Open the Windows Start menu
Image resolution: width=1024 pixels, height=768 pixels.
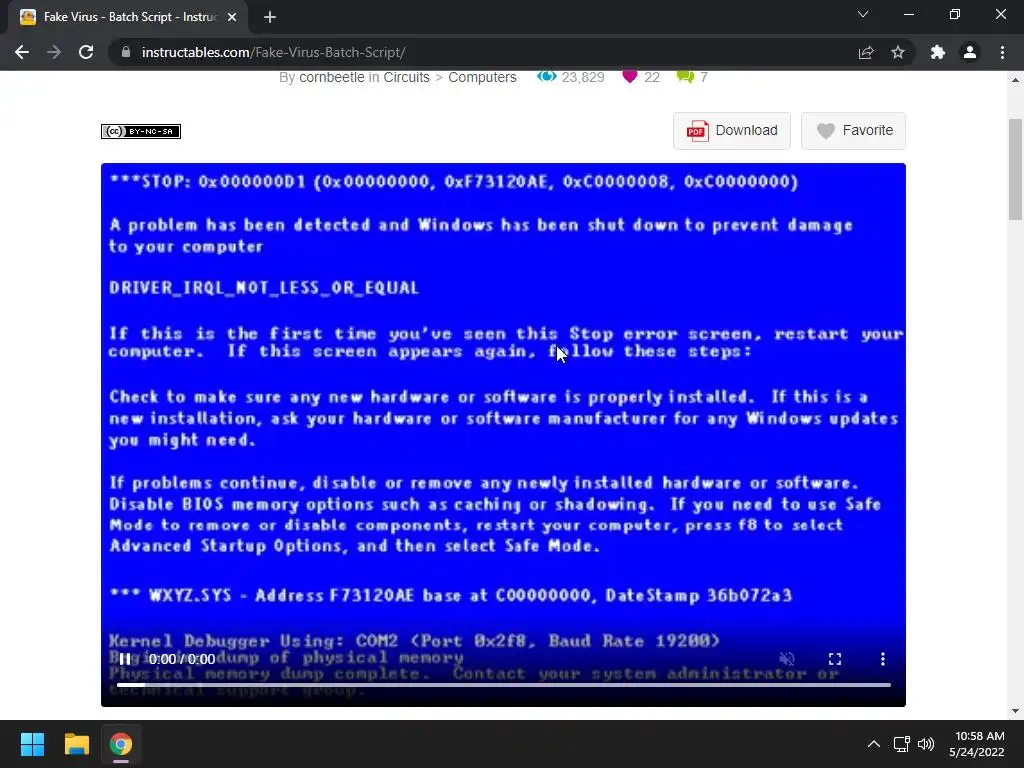[x=32, y=744]
